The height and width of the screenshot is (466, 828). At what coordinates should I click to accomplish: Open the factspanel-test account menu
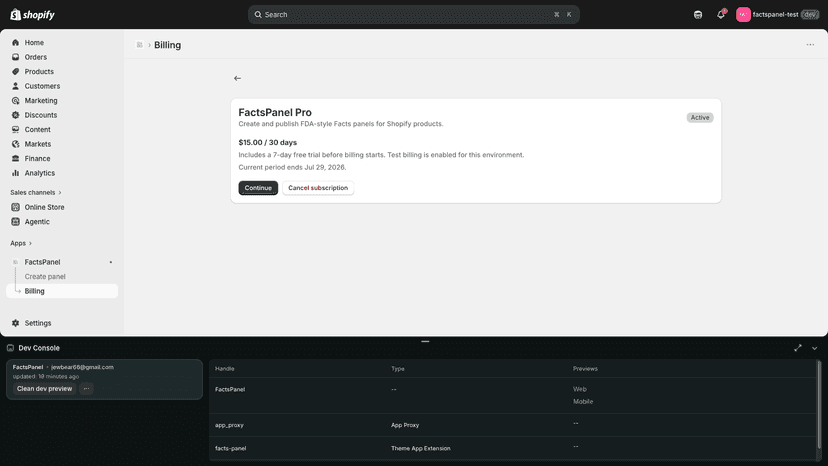click(x=777, y=14)
